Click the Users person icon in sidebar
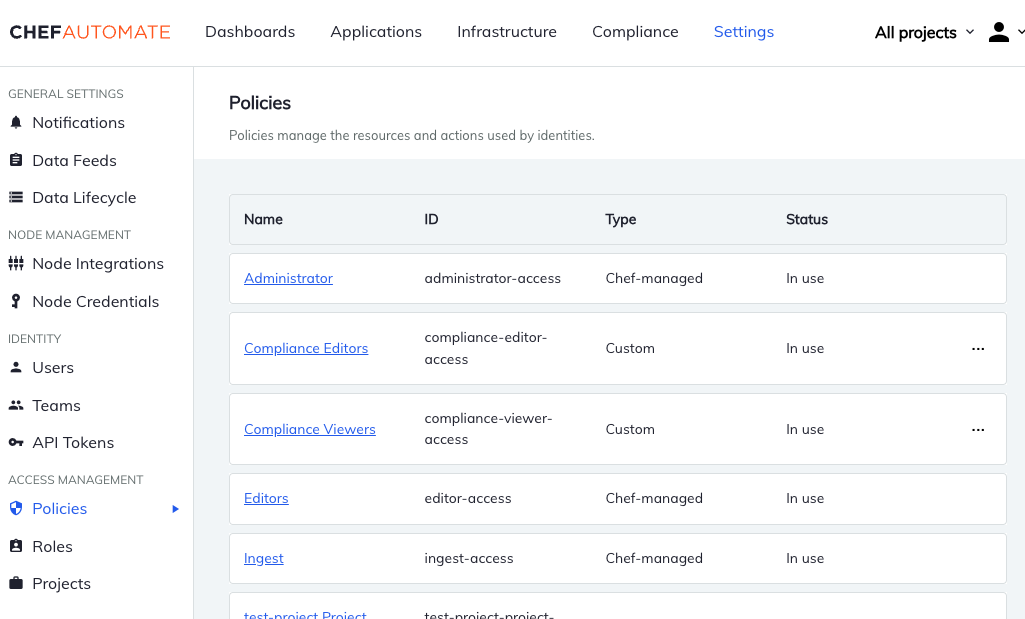1025x619 pixels. [x=16, y=367]
